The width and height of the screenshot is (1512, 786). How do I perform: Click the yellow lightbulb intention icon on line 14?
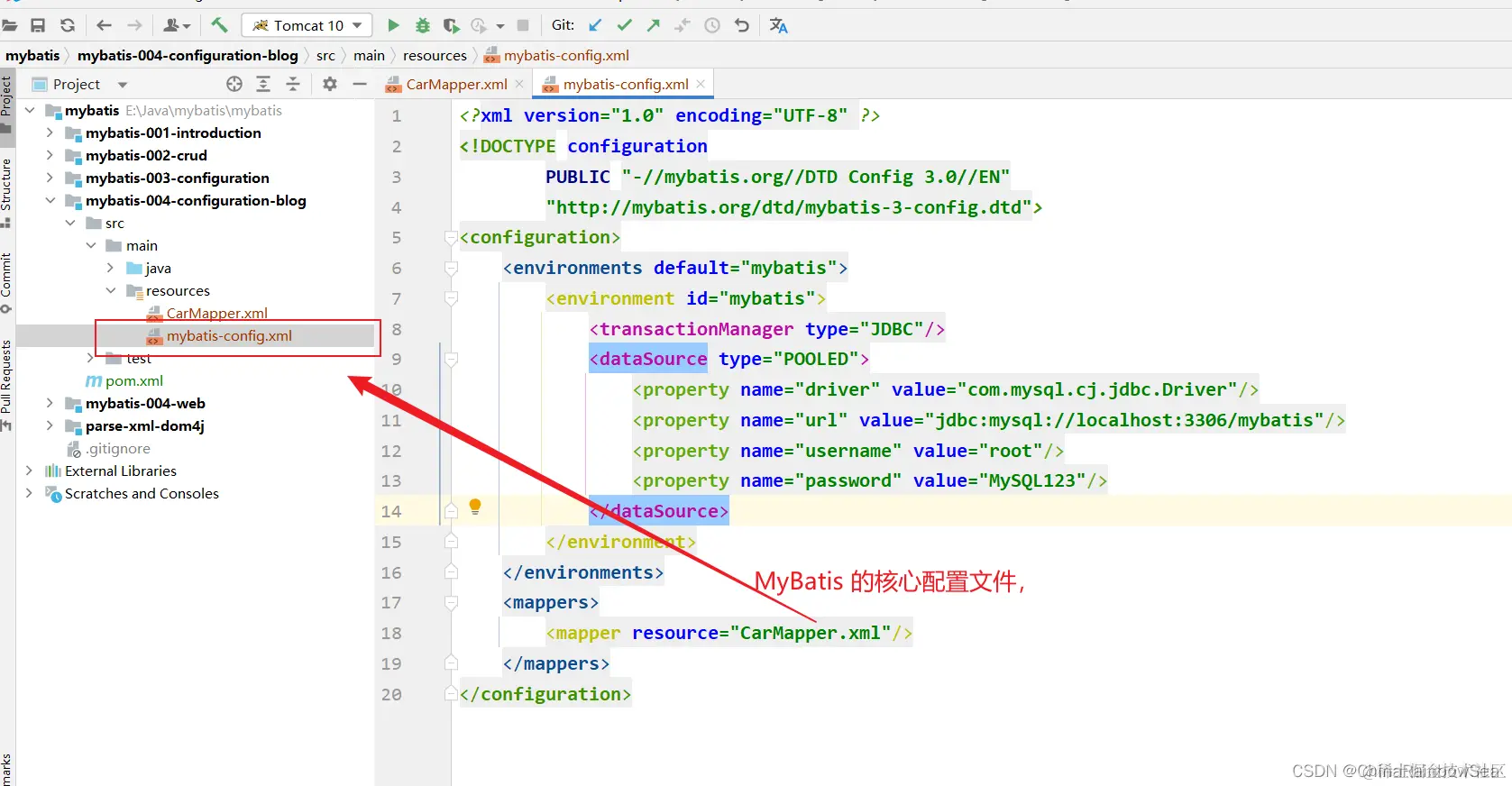(475, 507)
